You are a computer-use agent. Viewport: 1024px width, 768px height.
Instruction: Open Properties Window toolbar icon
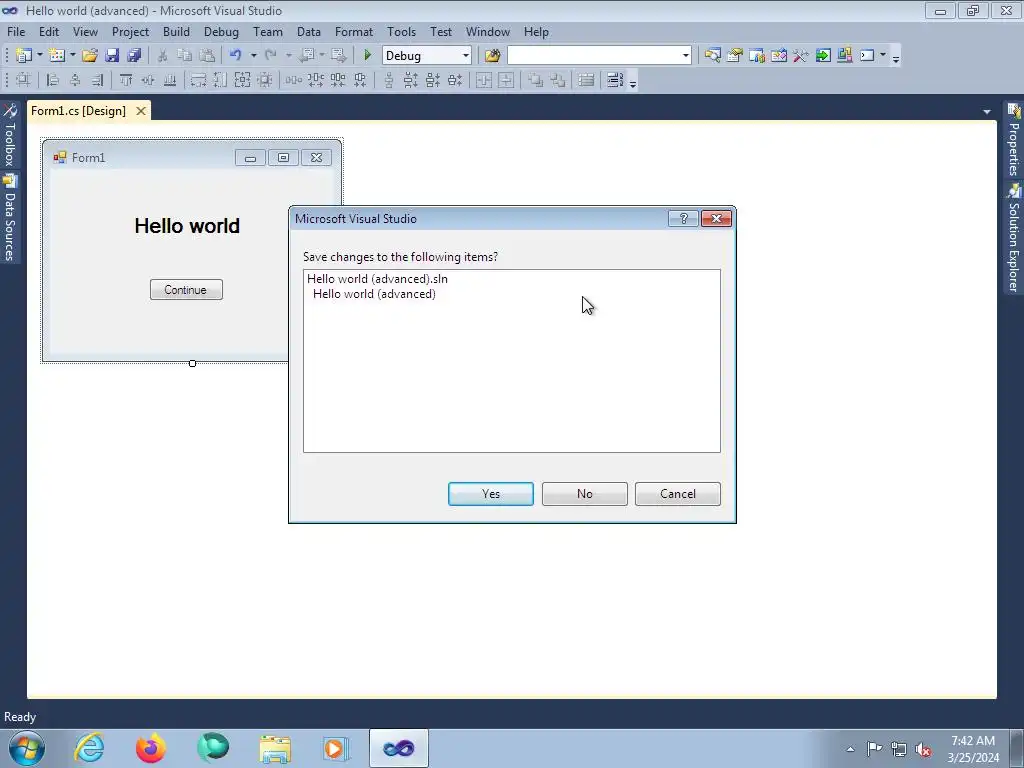735,56
